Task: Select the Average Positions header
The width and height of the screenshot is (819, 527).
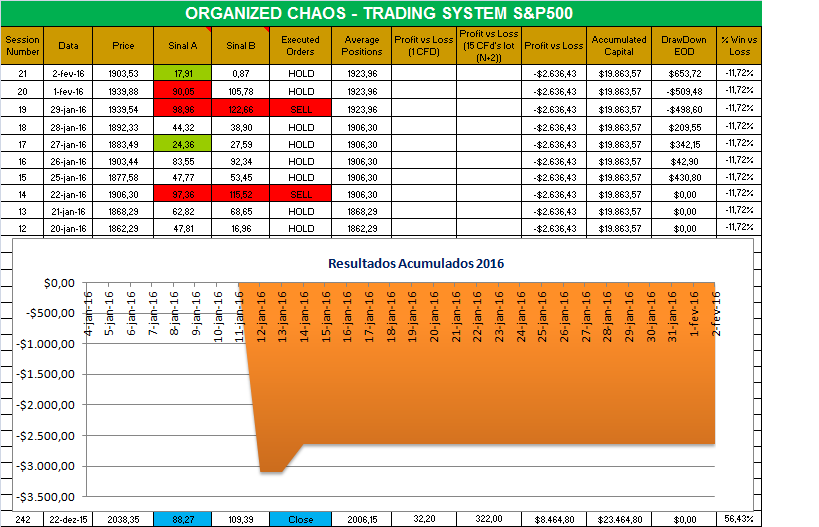Action: (361, 45)
